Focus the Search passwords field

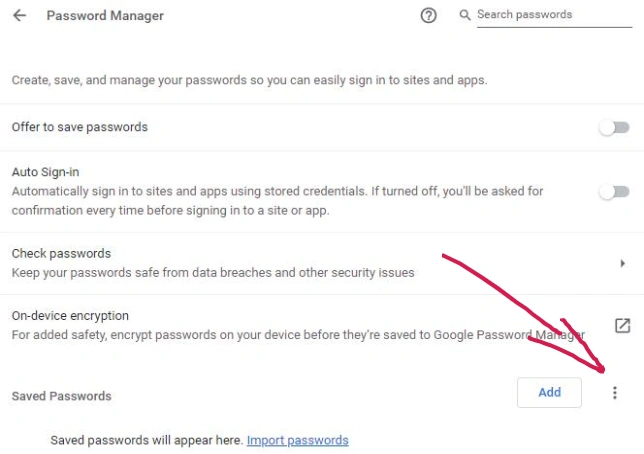(x=554, y=15)
